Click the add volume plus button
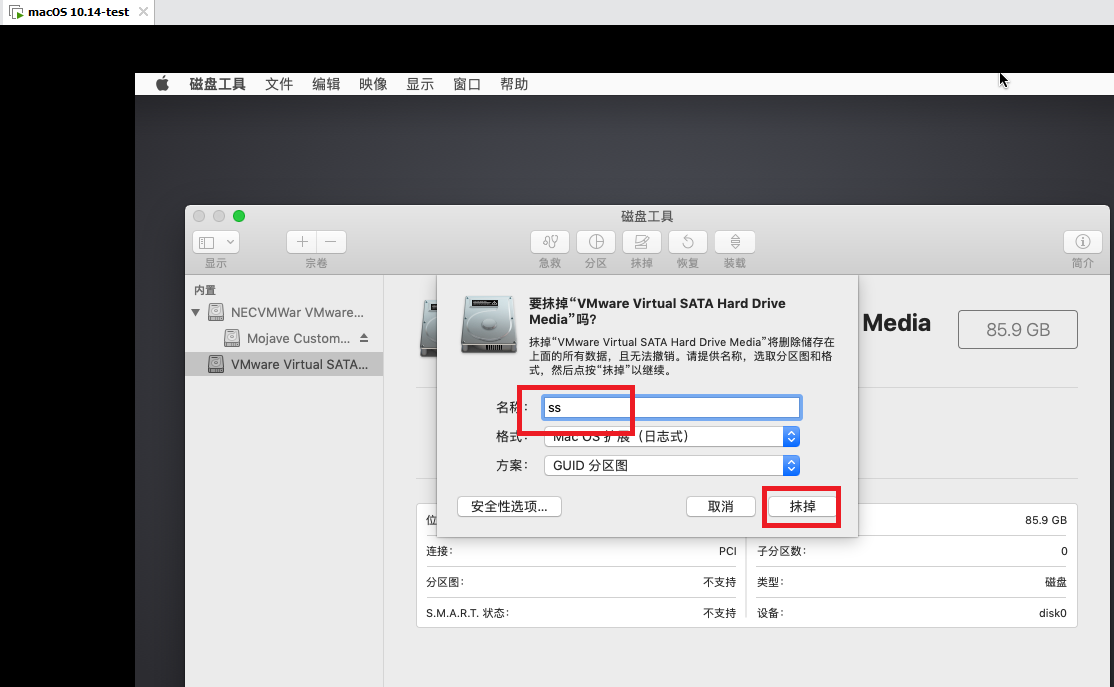 point(302,242)
